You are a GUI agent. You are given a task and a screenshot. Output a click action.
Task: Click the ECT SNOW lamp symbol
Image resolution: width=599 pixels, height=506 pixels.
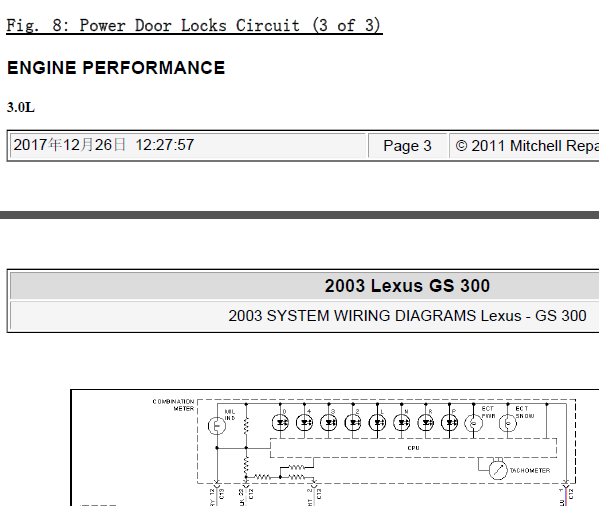click(508, 423)
